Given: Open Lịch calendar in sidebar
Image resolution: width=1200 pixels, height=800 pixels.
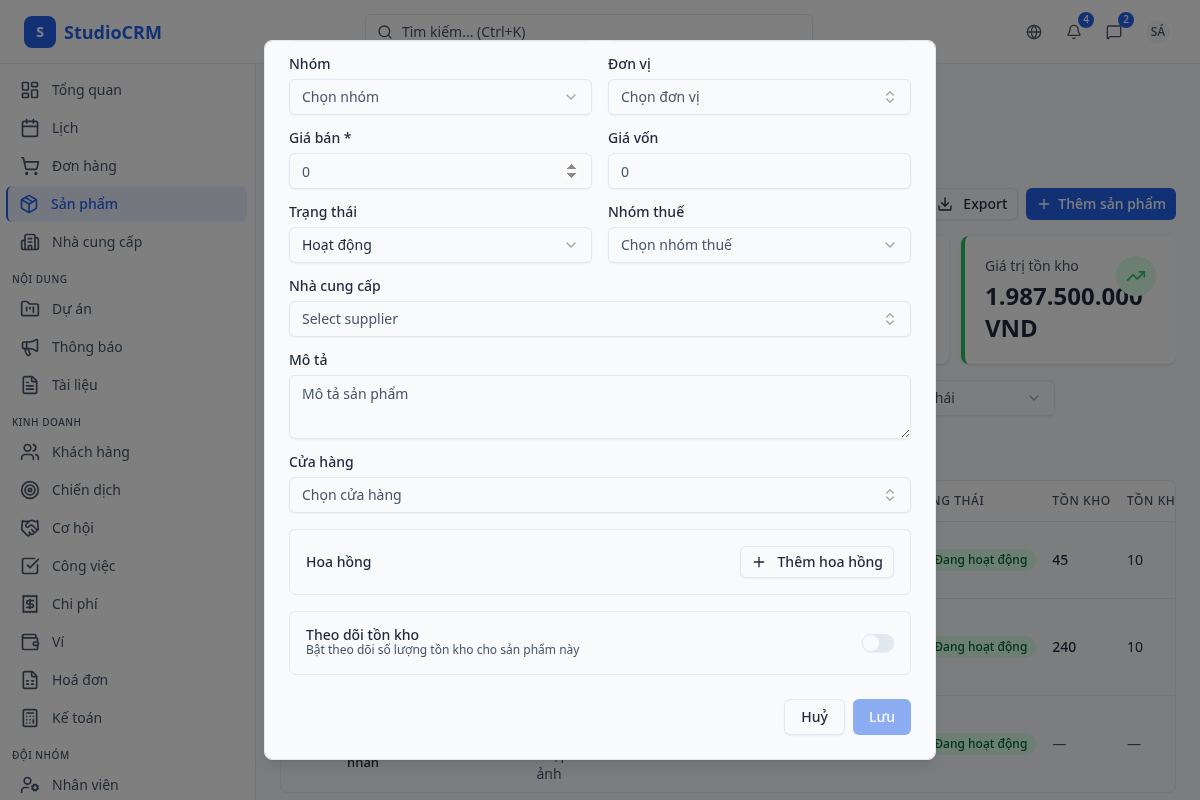Looking at the screenshot, I should (65, 128).
